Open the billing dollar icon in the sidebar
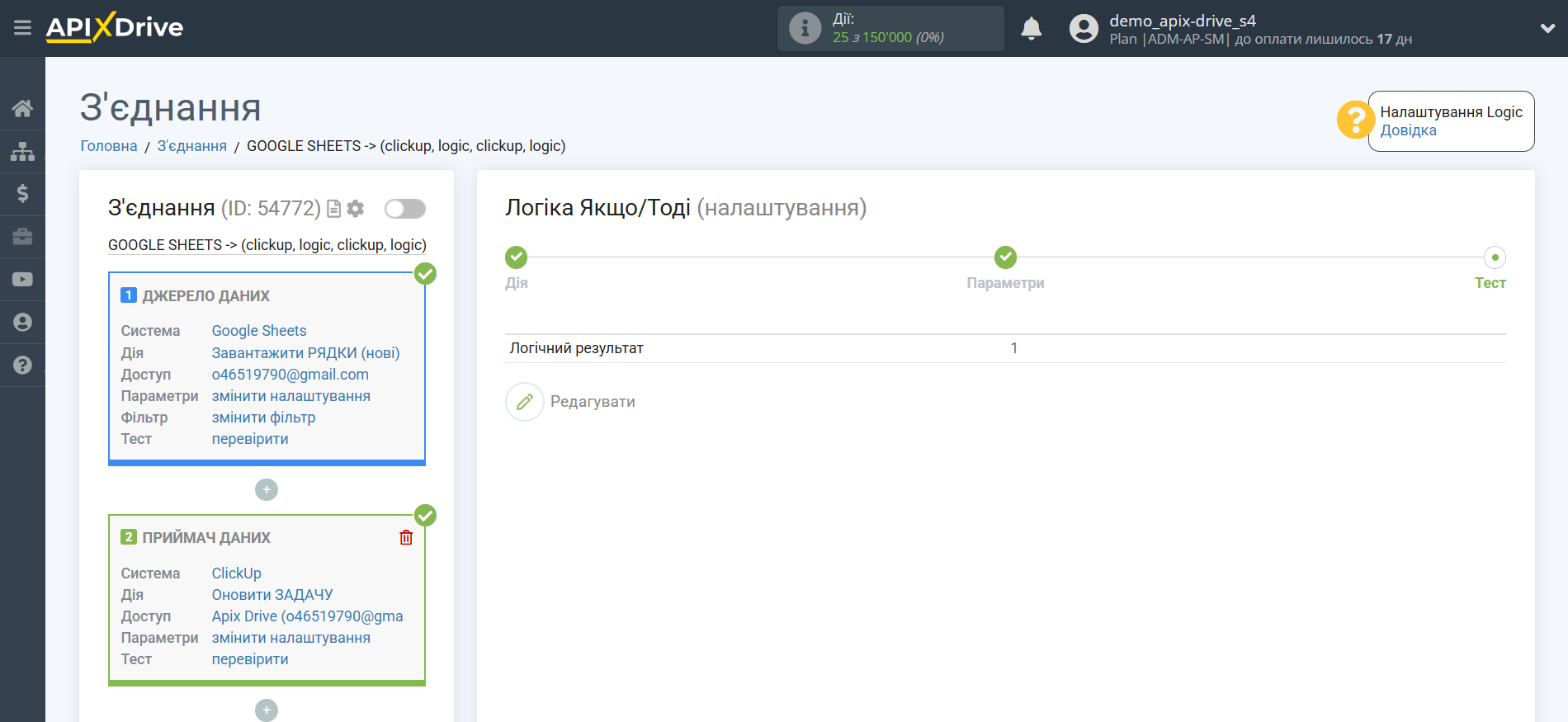Image resolution: width=1568 pixels, height=722 pixels. pos(22,194)
